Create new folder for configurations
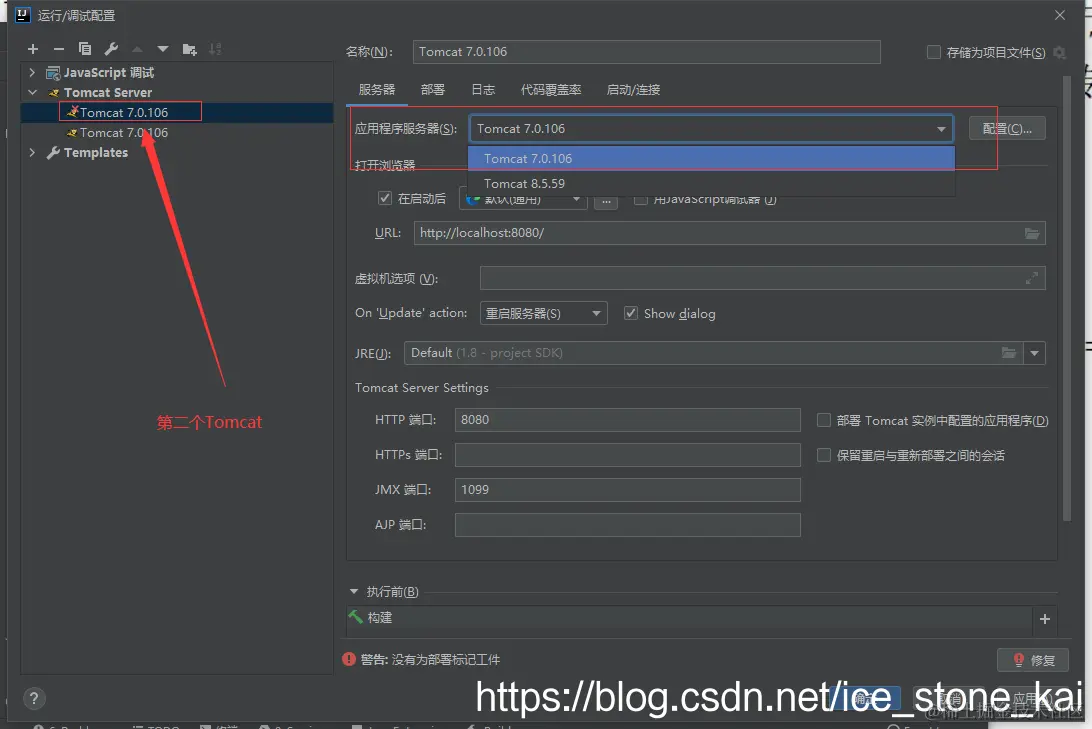 click(189, 49)
